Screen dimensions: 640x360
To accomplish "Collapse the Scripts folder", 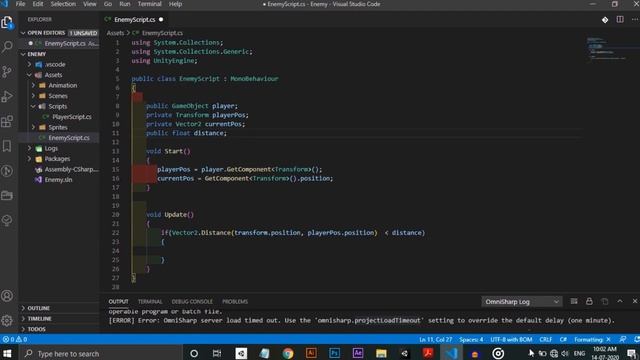I will [x=33, y=106].
